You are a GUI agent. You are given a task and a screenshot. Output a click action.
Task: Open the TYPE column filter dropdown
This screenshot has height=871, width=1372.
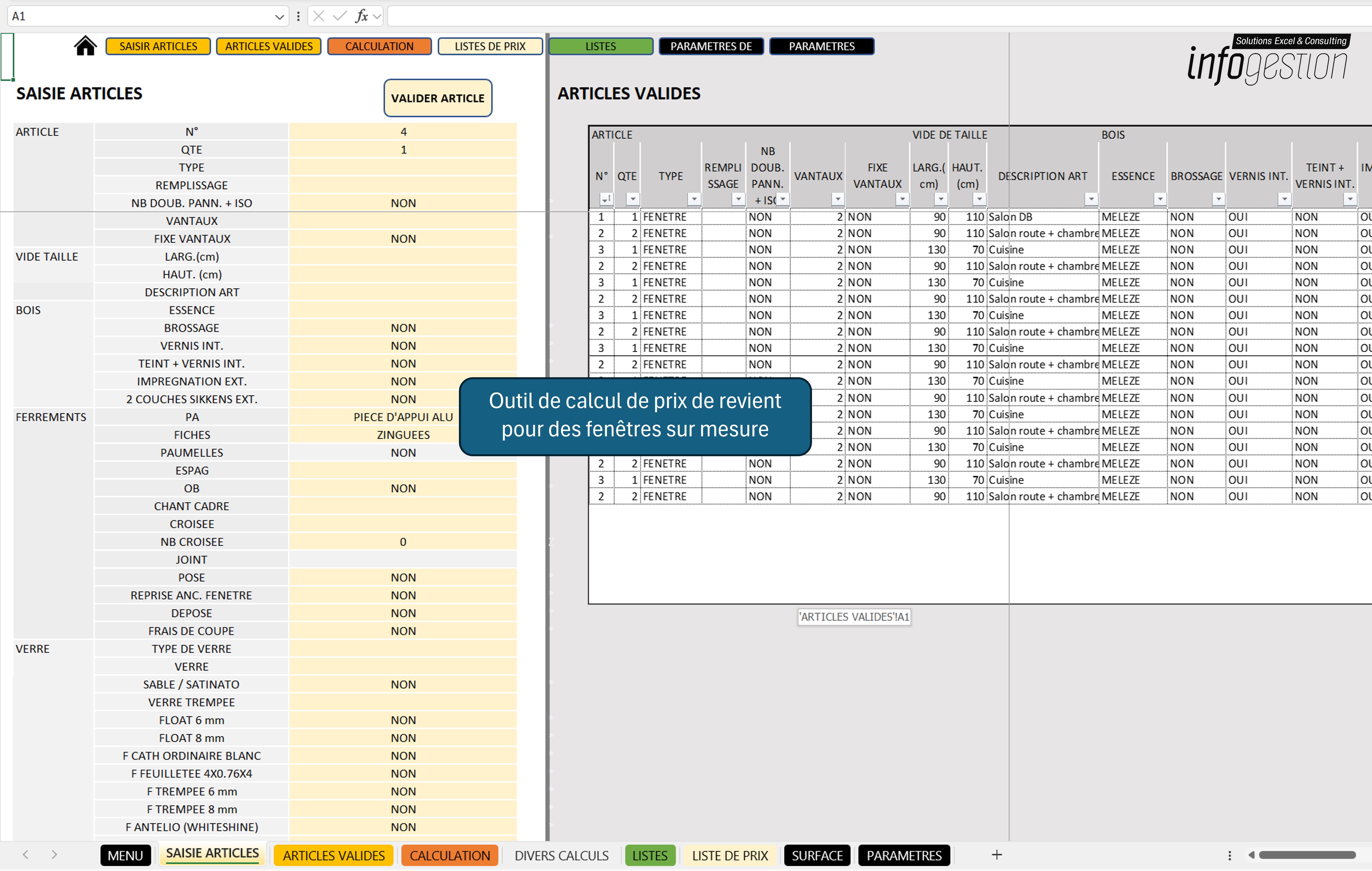693,199
